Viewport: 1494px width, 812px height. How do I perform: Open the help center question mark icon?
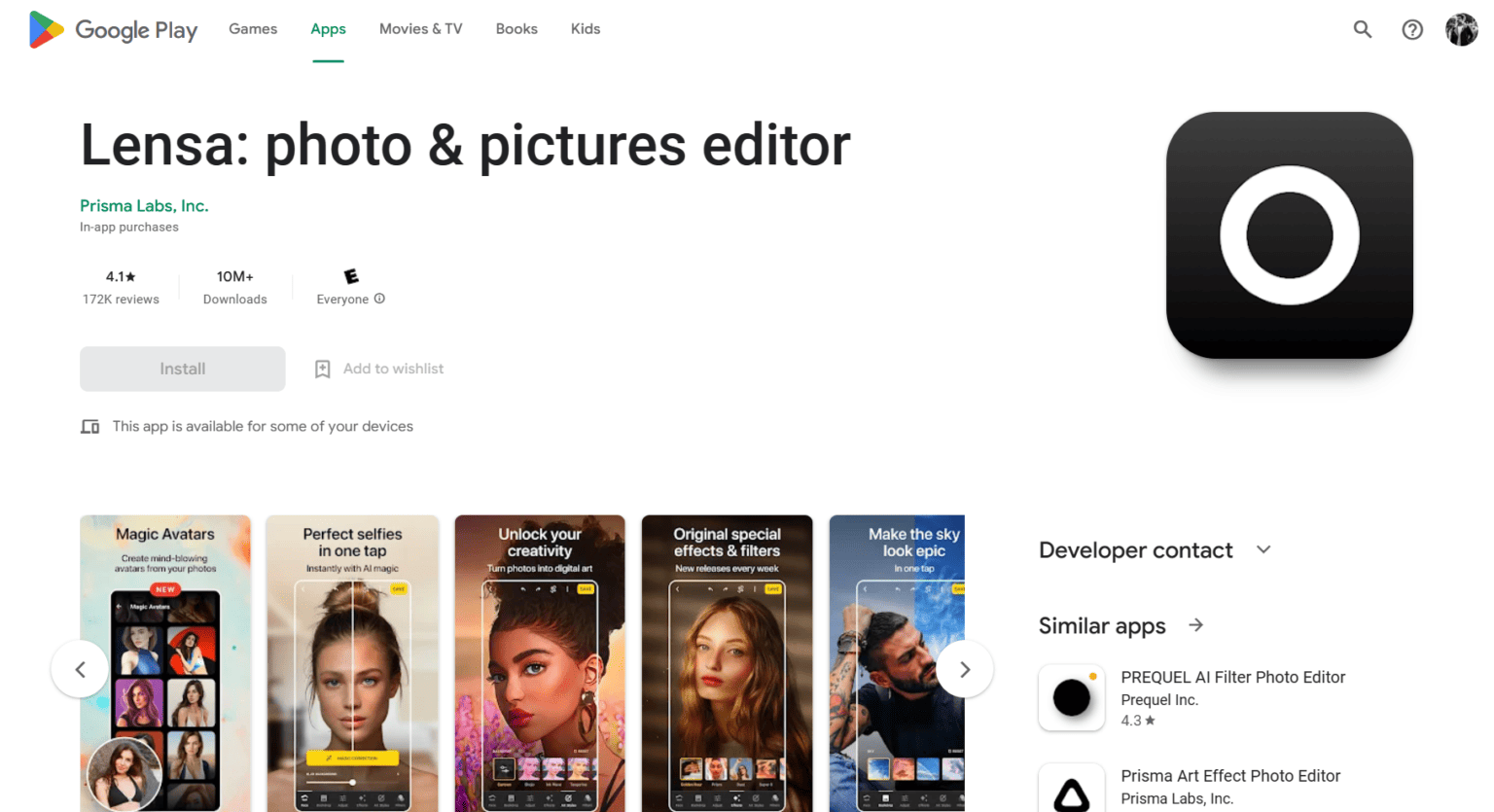1412,29
